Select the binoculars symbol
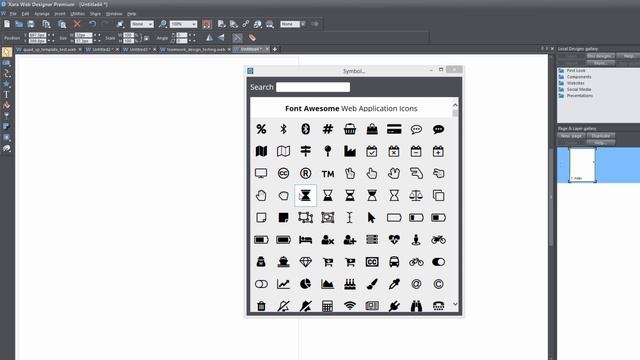The width and height of the screenshot is (640, 360). pos(416,306)
